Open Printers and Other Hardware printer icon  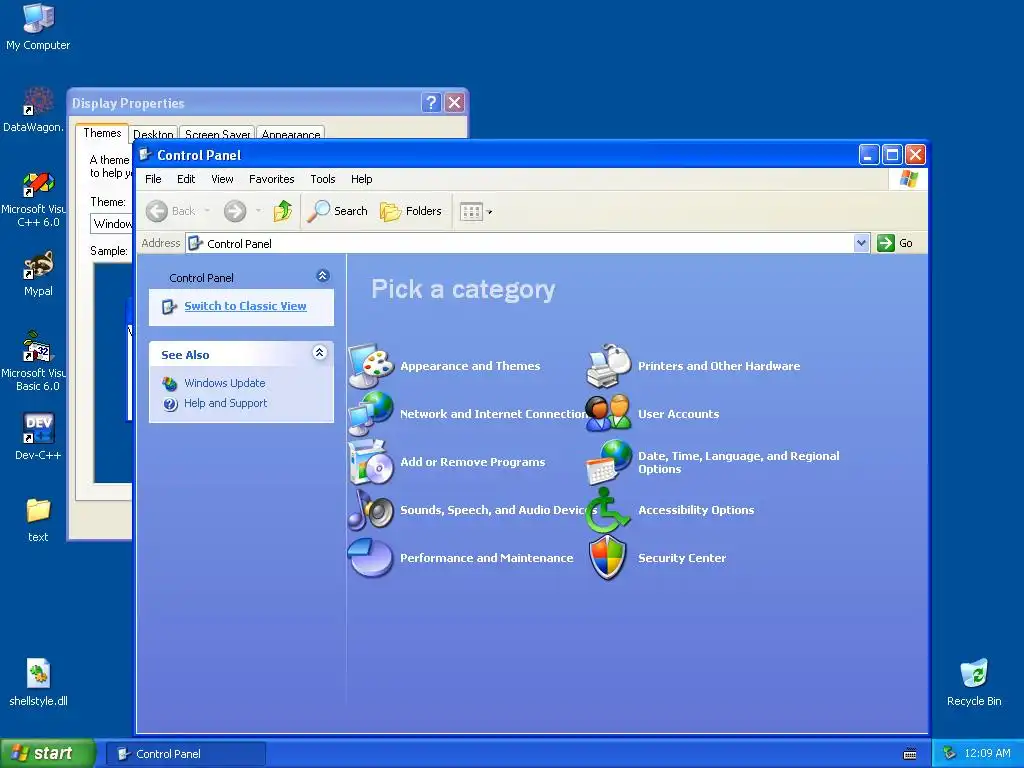[x=609, y=366]
